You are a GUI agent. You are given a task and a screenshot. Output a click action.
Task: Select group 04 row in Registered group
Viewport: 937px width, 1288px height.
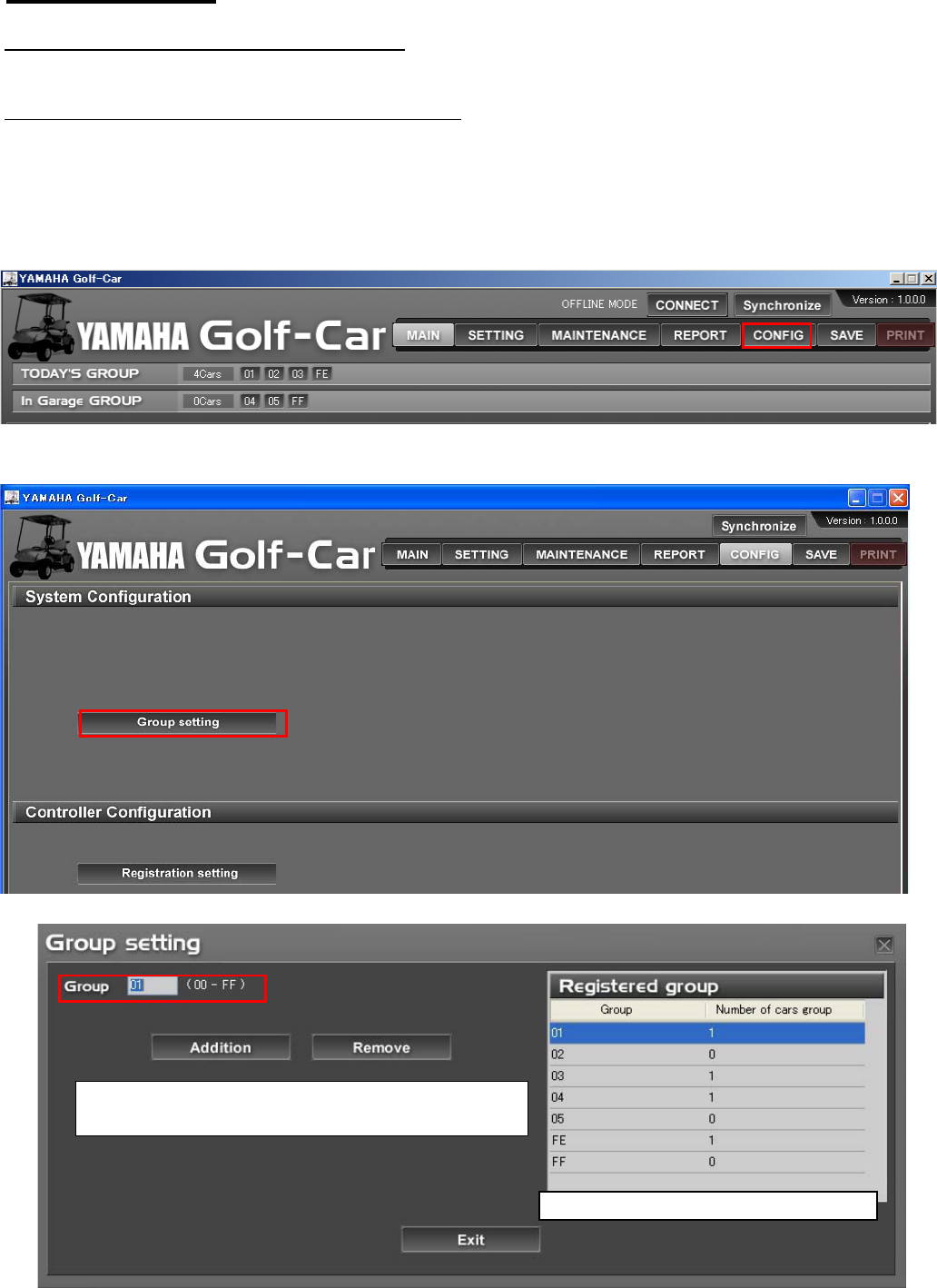(x=707, y=1097)
